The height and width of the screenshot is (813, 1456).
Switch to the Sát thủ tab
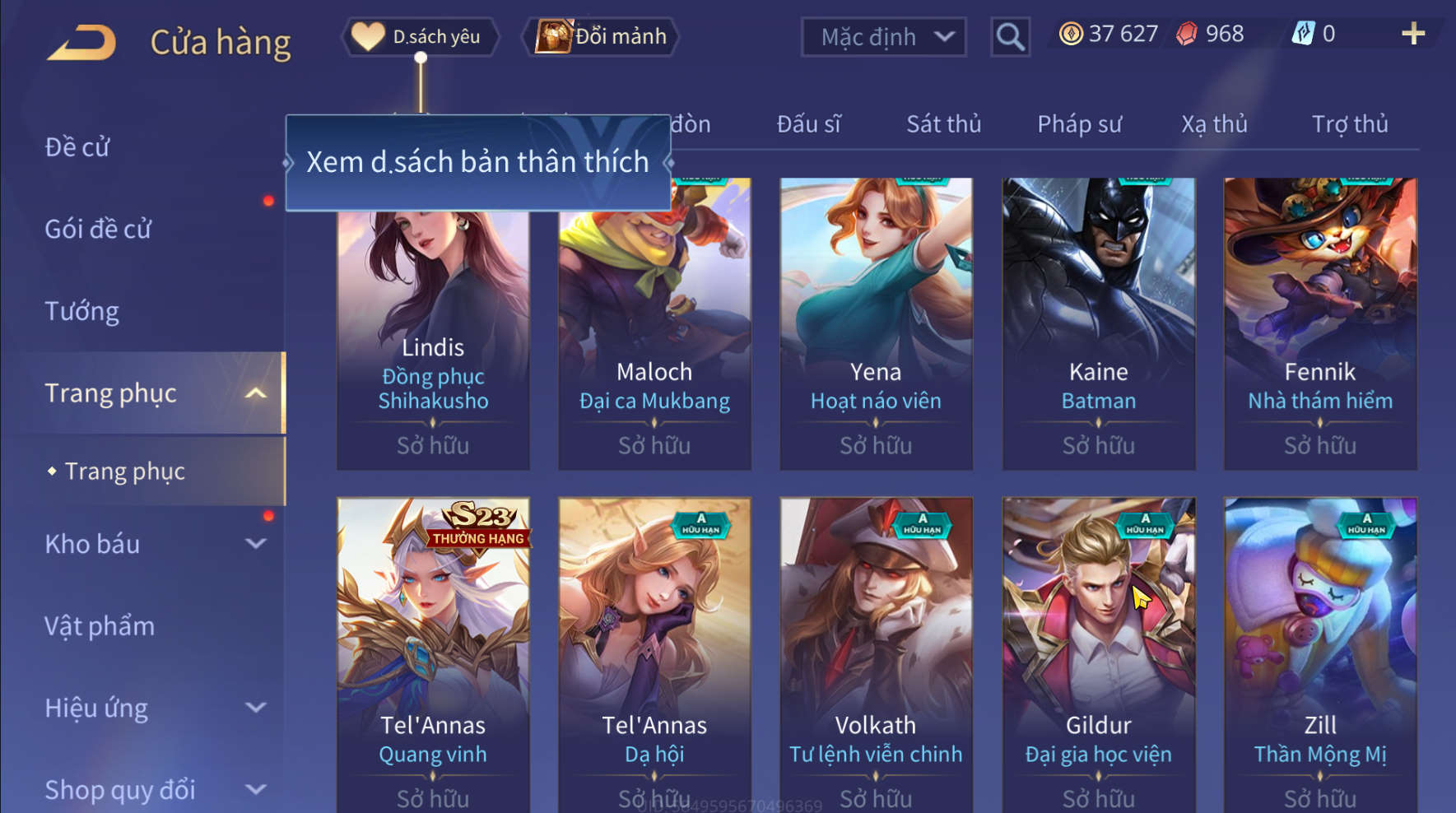coord(943,124)
